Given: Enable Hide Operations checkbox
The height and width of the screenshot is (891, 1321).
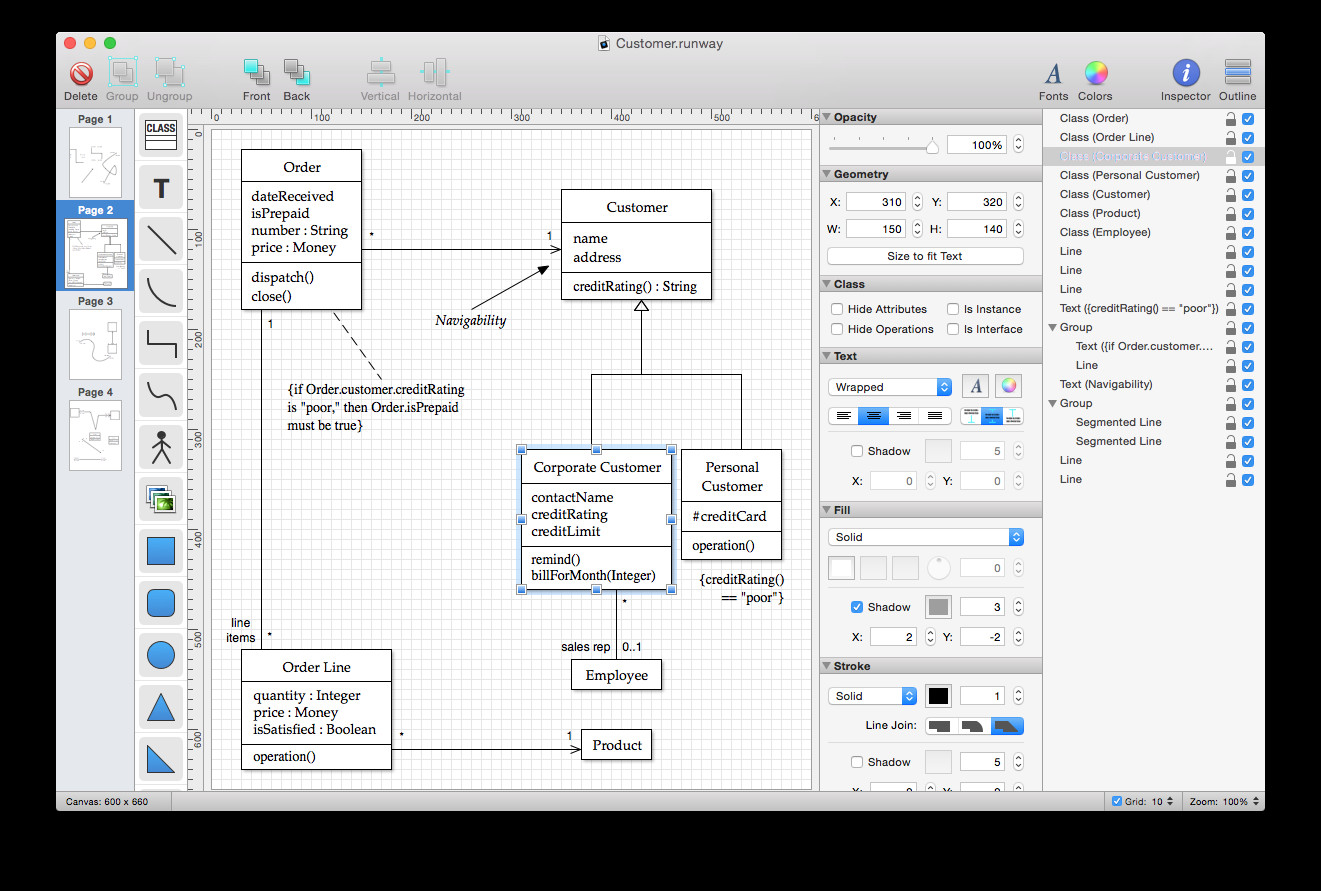Looking at the screenshot, I should click(x=837, y=329).
